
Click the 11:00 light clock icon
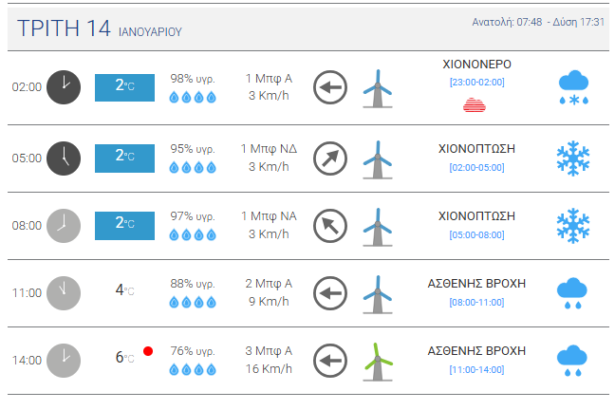(x=63, y=293)
